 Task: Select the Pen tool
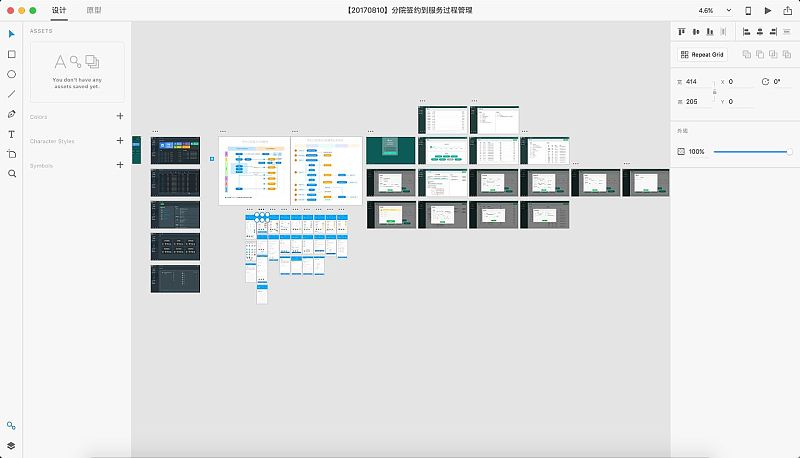[x=11, y=114]
